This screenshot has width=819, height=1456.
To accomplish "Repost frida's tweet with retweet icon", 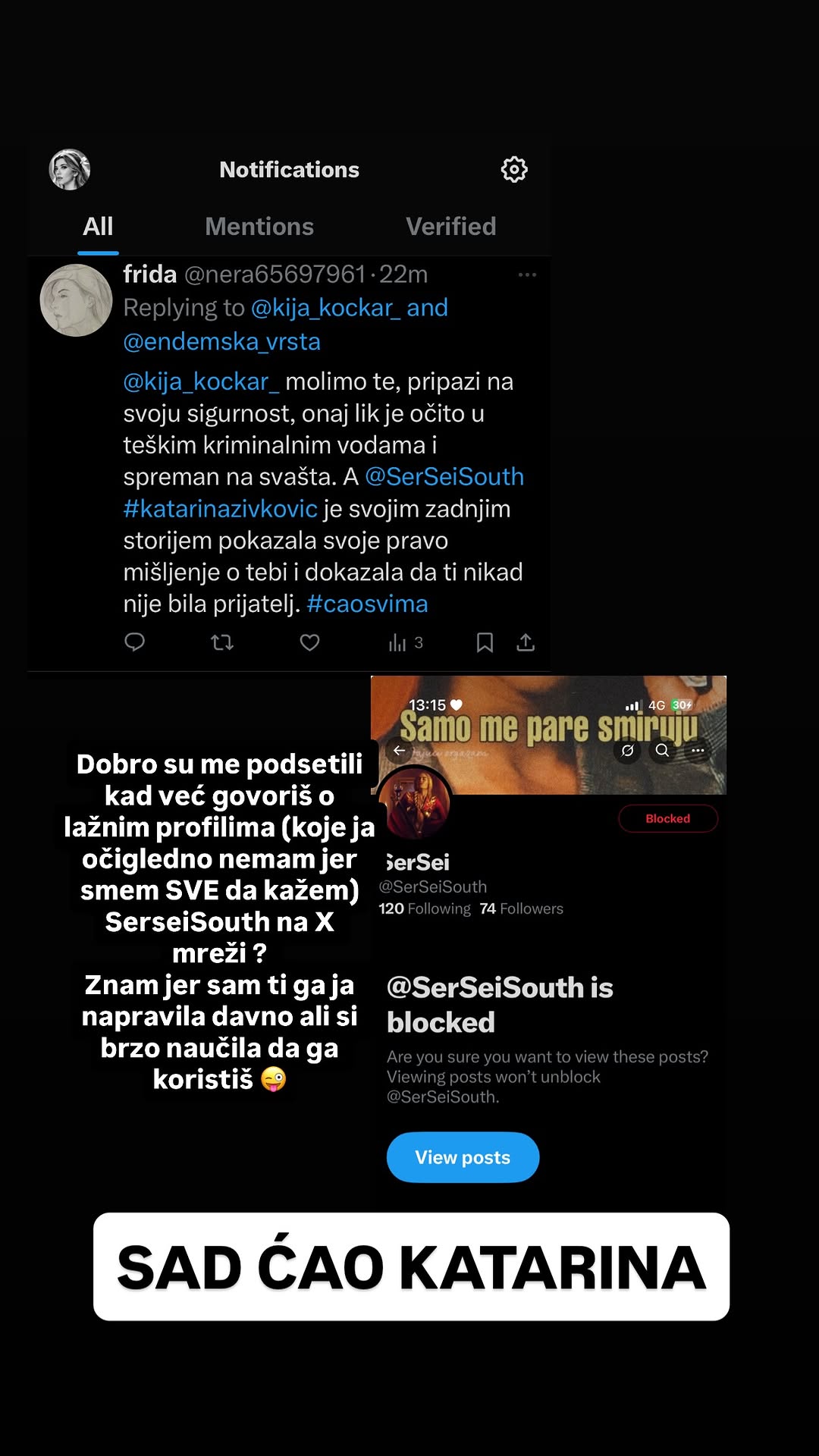I will click(x=221, y=642).
